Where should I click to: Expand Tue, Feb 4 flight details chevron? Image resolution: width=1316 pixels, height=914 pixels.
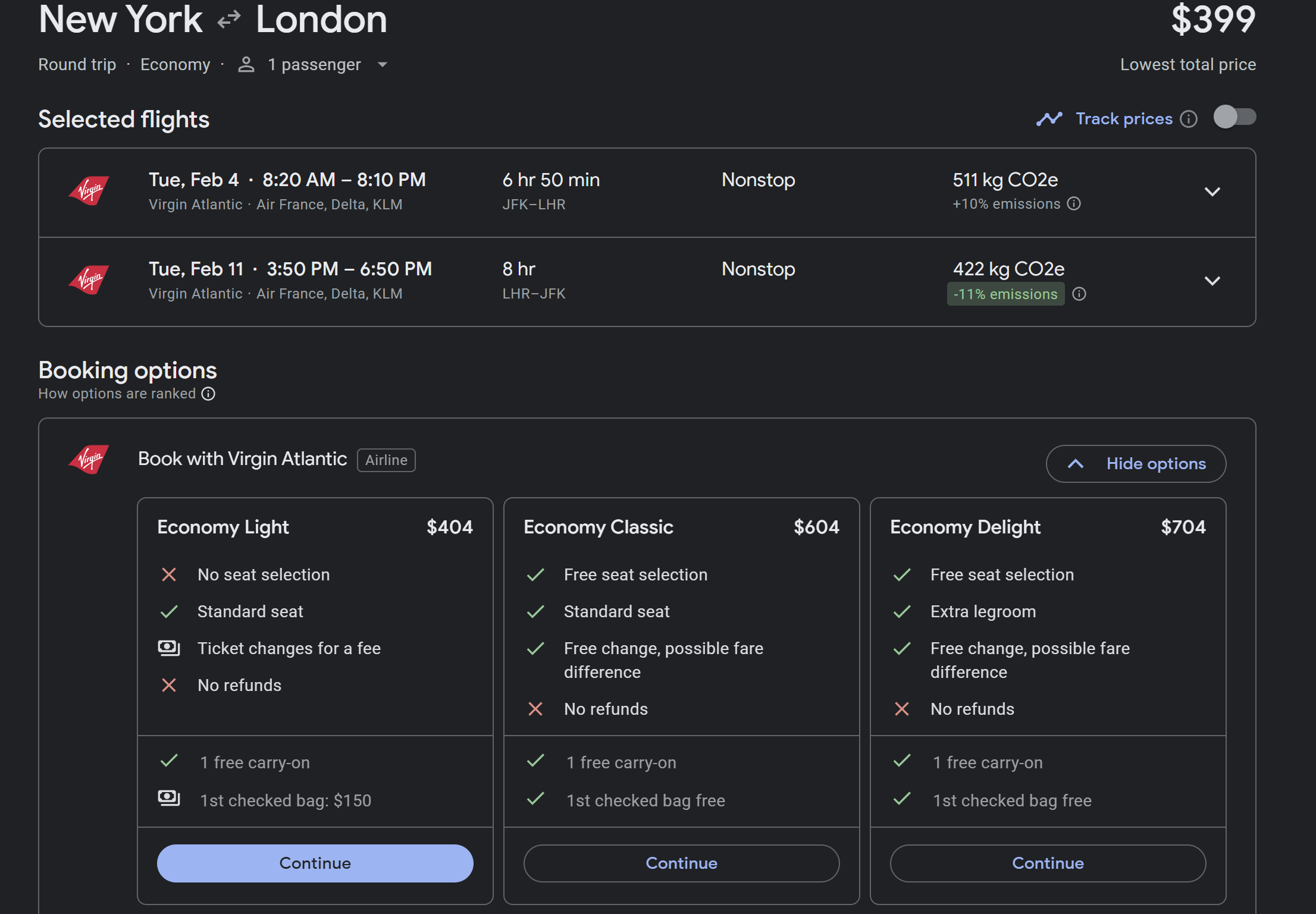coord(1212,191)
